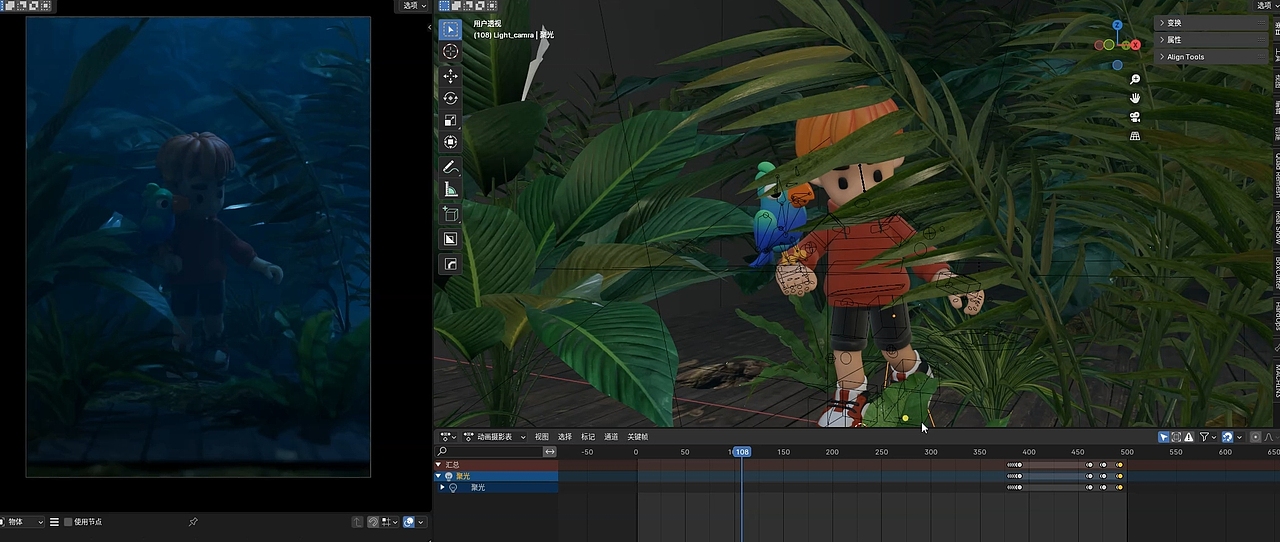This screenshot has width=1280, height=542.
Task: Toggle node editor snapping magnet icon
Action: click(x=373, y=522)
